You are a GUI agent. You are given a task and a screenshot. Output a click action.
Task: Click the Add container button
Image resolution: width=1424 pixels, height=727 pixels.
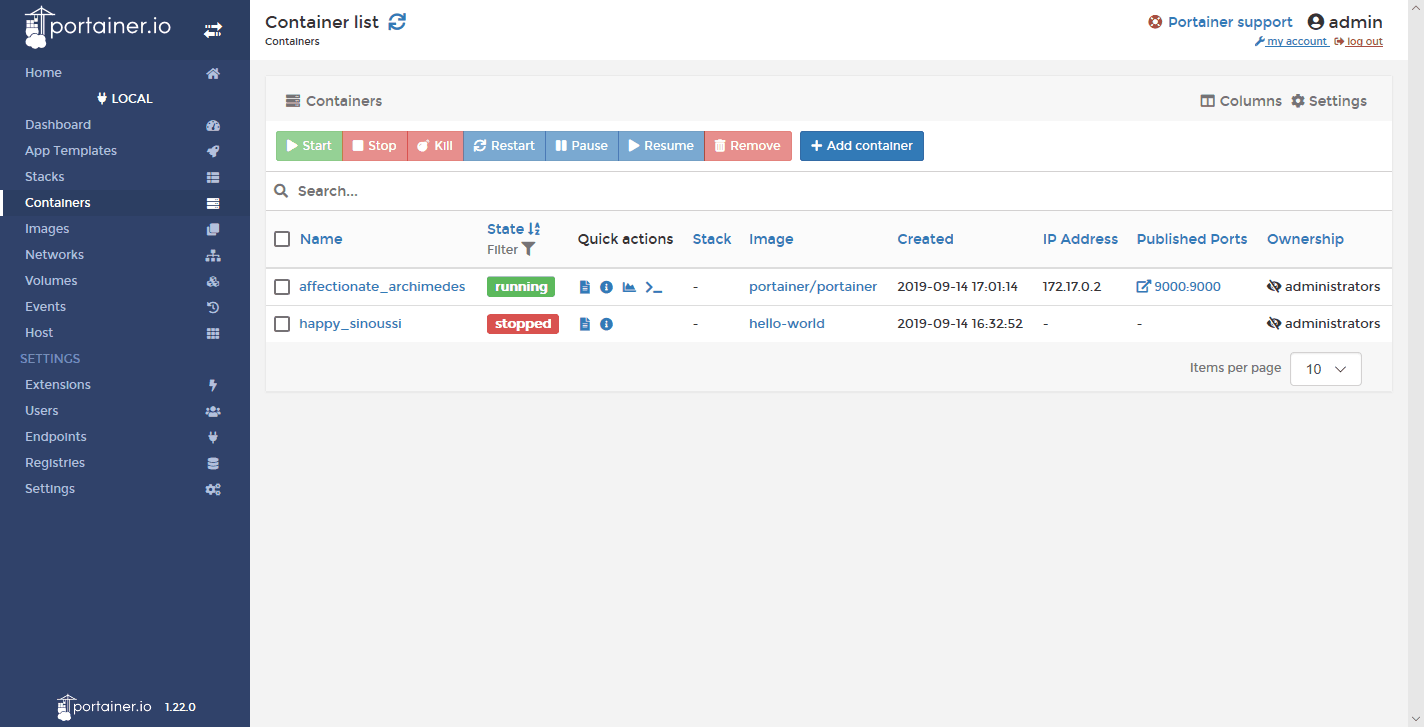(861, 146)
